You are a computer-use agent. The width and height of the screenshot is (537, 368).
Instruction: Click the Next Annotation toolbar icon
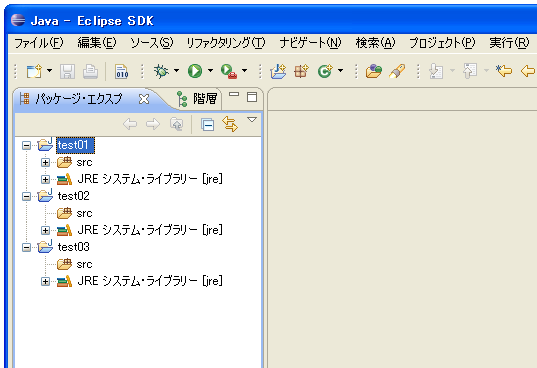pos(436,72)
